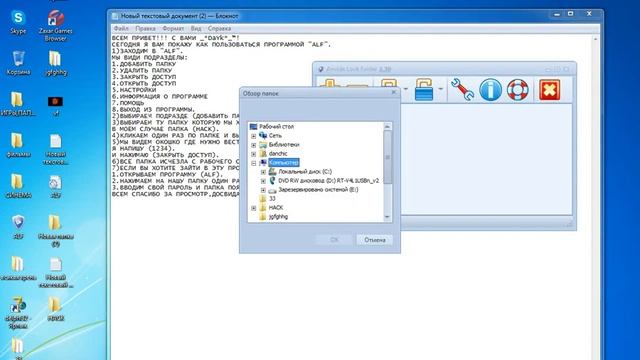Close the Обзор папок dialog
640x360 pixels.
tap(393, 93)
